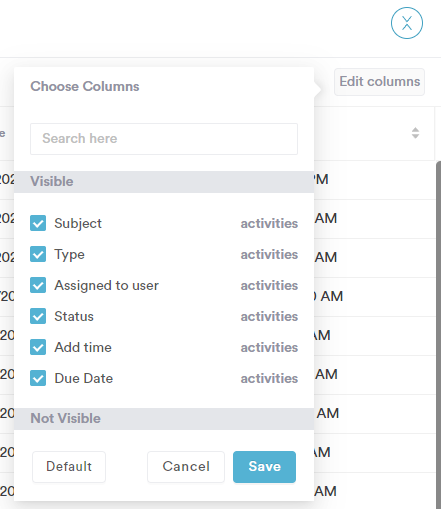Uncheck the Subject column checkbox
441x509 pixels.
coord(38,223)
